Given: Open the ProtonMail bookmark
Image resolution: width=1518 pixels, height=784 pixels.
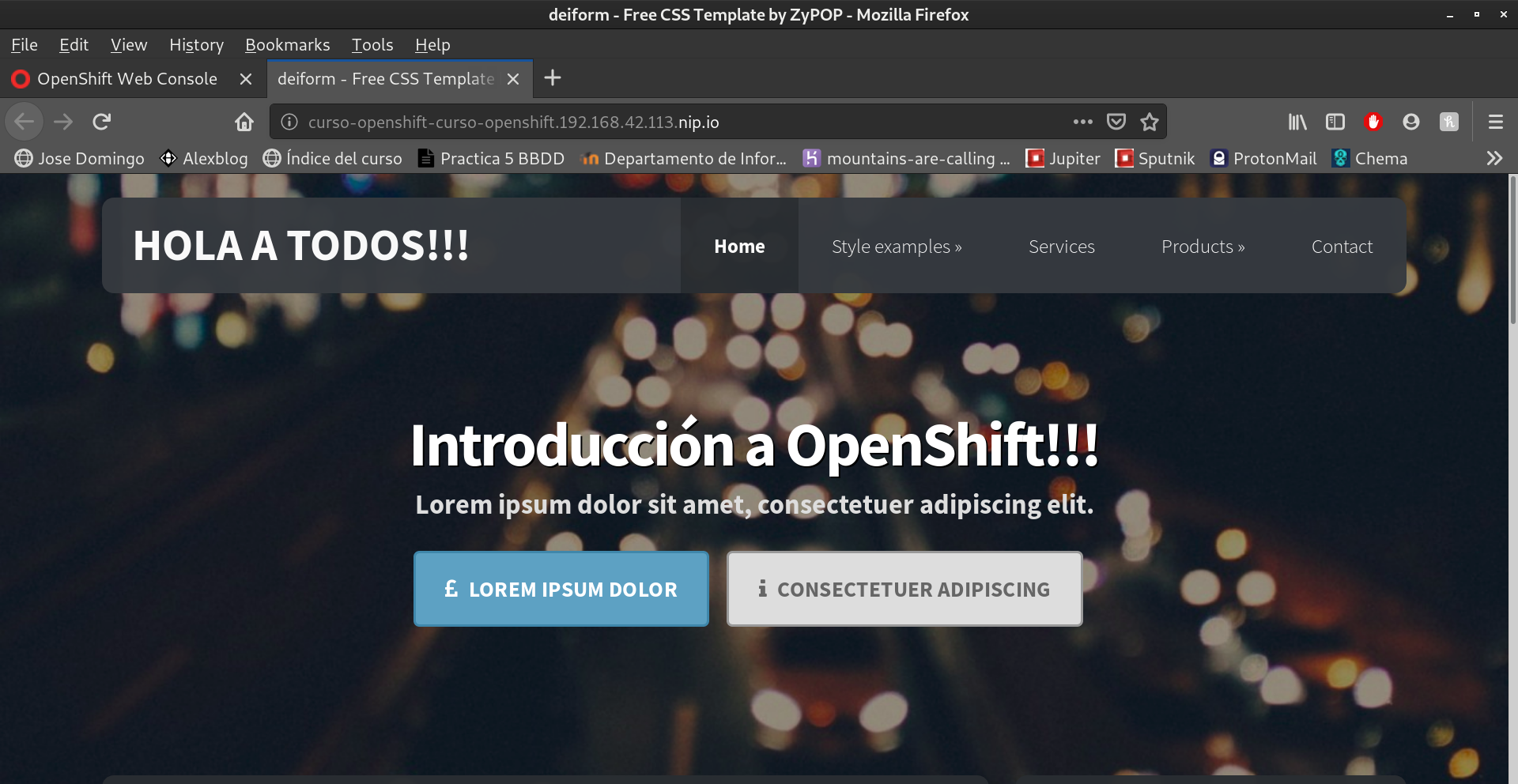Looking at the screenshot, I should pos(1263,159).
